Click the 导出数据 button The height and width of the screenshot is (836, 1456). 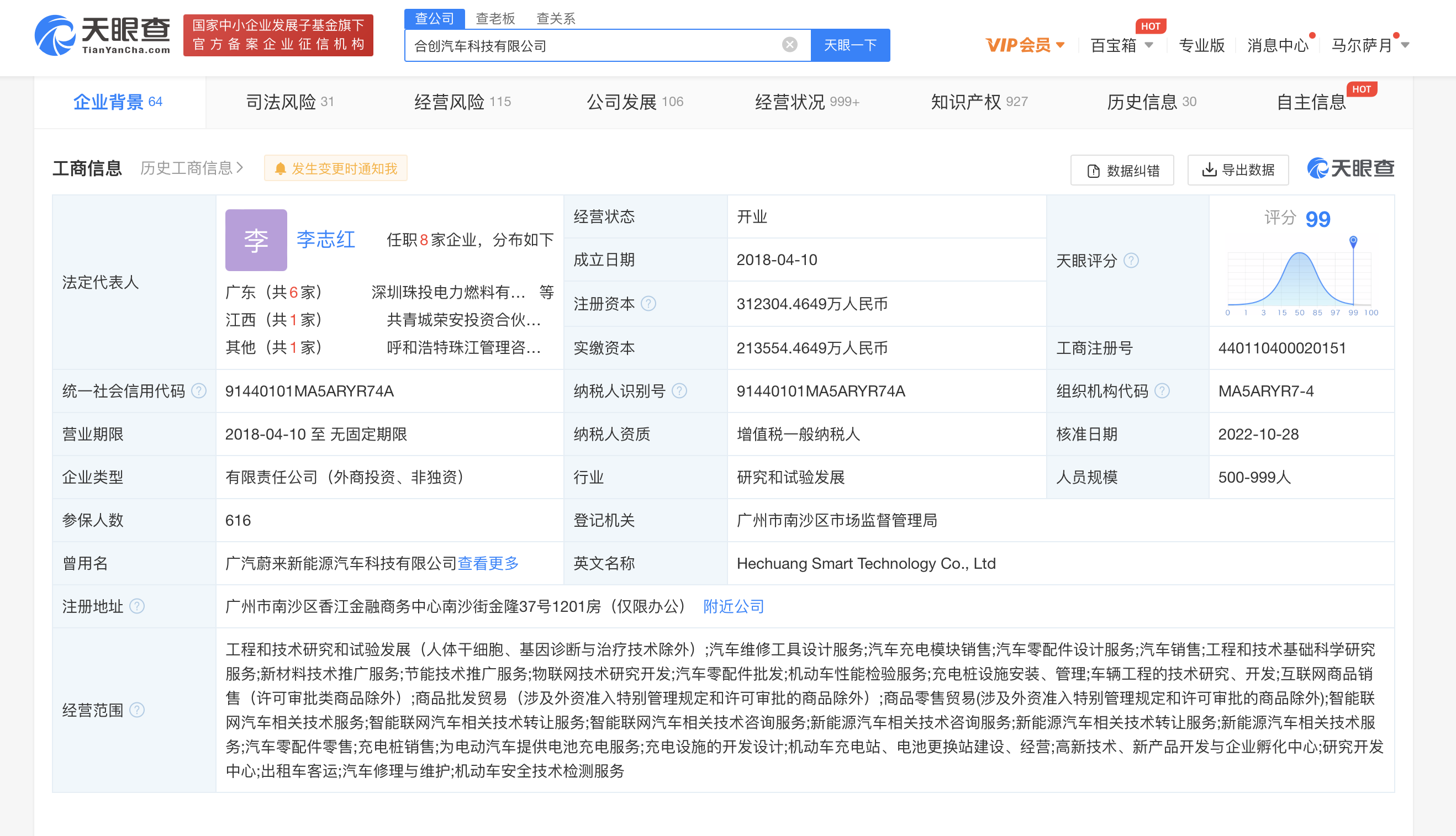point(1238,170)
